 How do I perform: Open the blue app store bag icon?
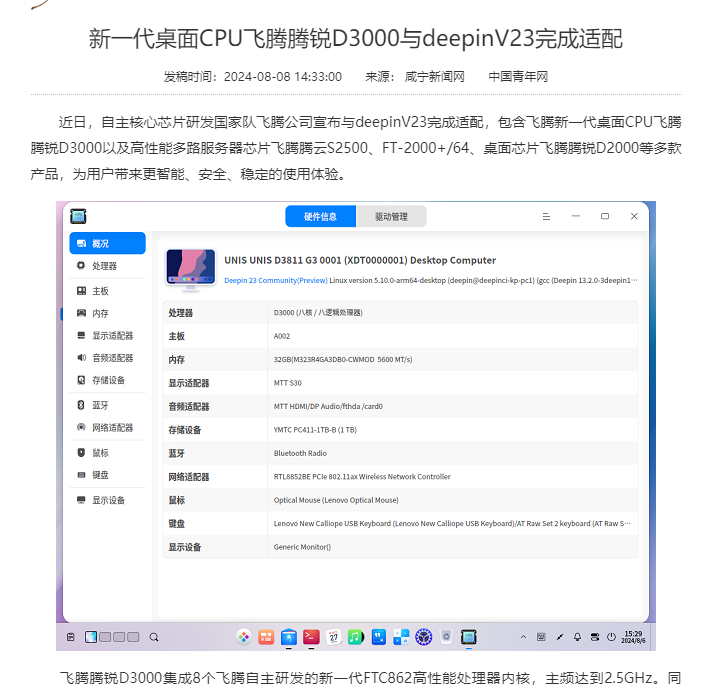coord(288,637)
